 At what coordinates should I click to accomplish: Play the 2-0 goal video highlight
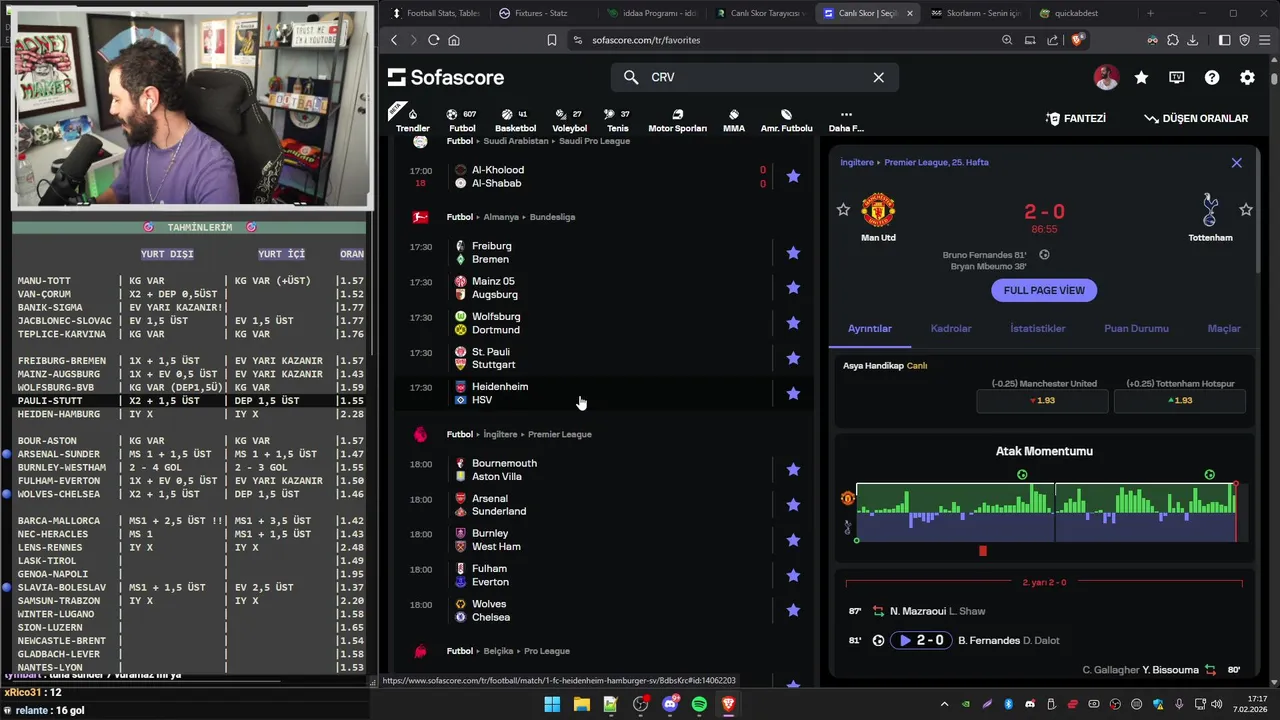pyautogui.click(x=920, y=640)
